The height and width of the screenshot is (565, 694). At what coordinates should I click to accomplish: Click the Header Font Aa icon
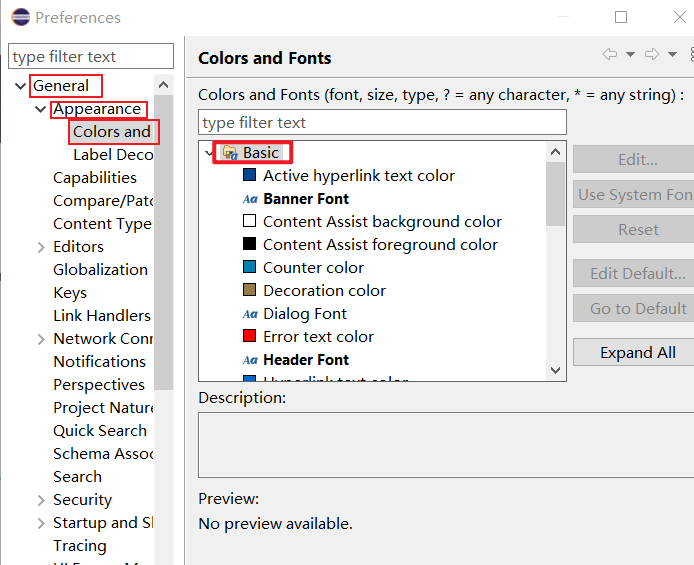[x=250, y=360]
